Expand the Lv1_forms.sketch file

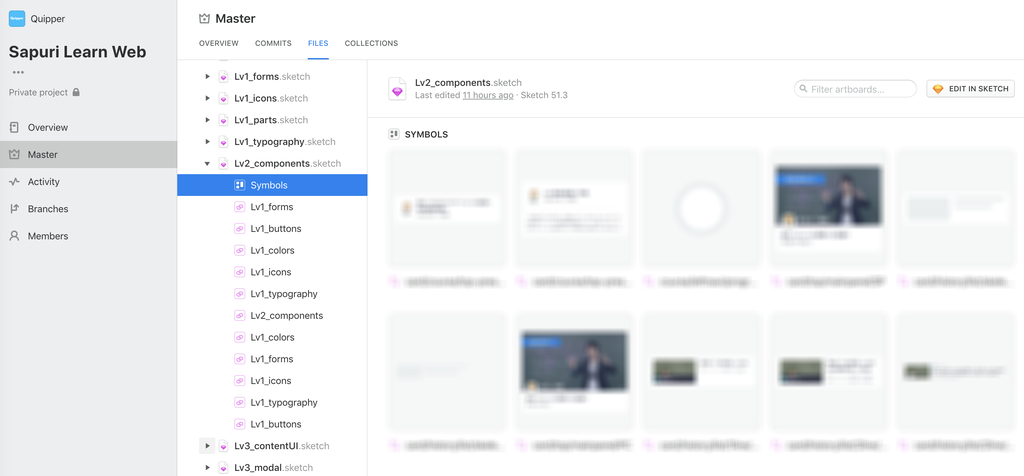208,76
